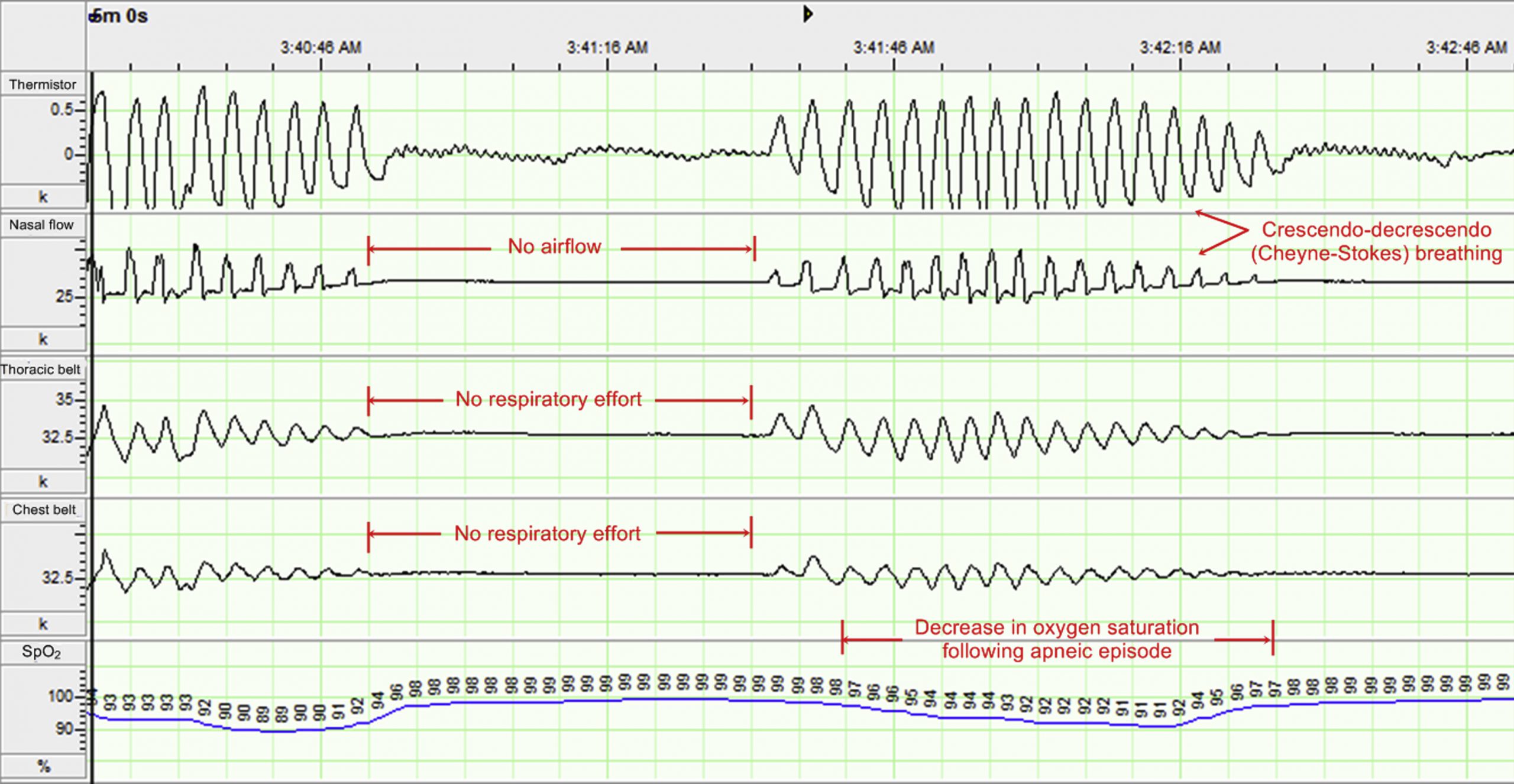Jump to the 3:40:46 AM timestamp

click(x=321, y=48)
